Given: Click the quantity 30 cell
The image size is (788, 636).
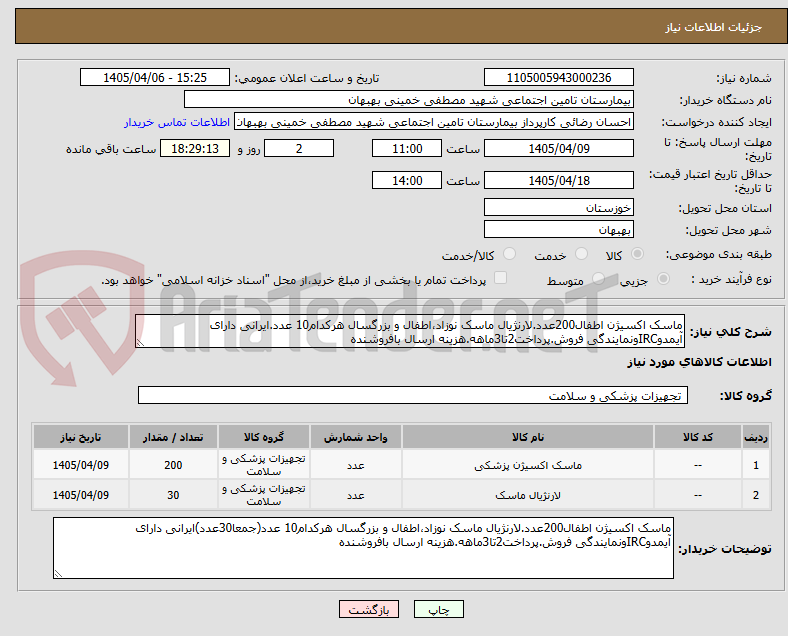Looking at the screenshot, I should click(x=173, y=495).
